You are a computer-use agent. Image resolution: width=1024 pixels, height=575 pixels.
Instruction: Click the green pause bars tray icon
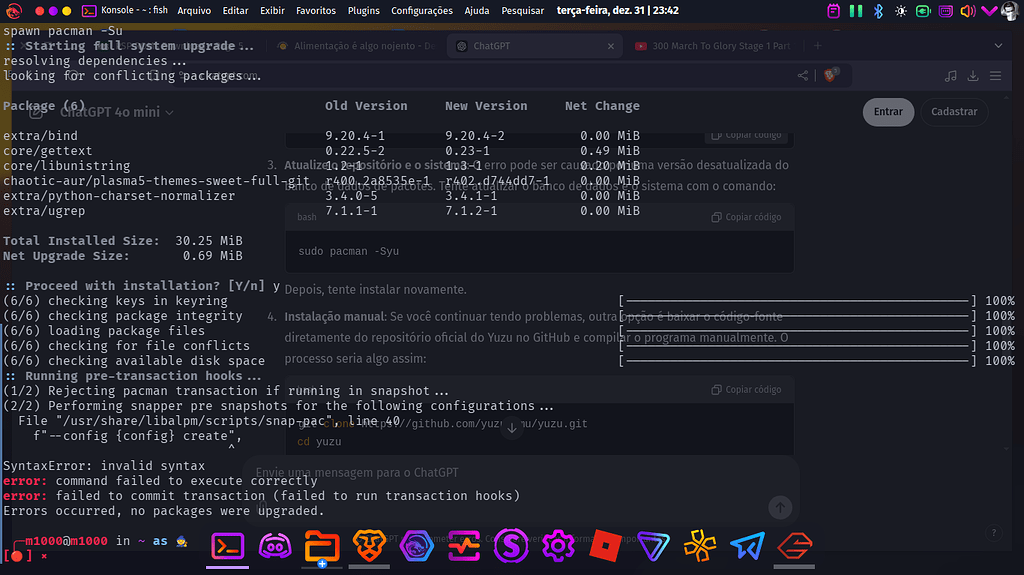click(856, 10)
